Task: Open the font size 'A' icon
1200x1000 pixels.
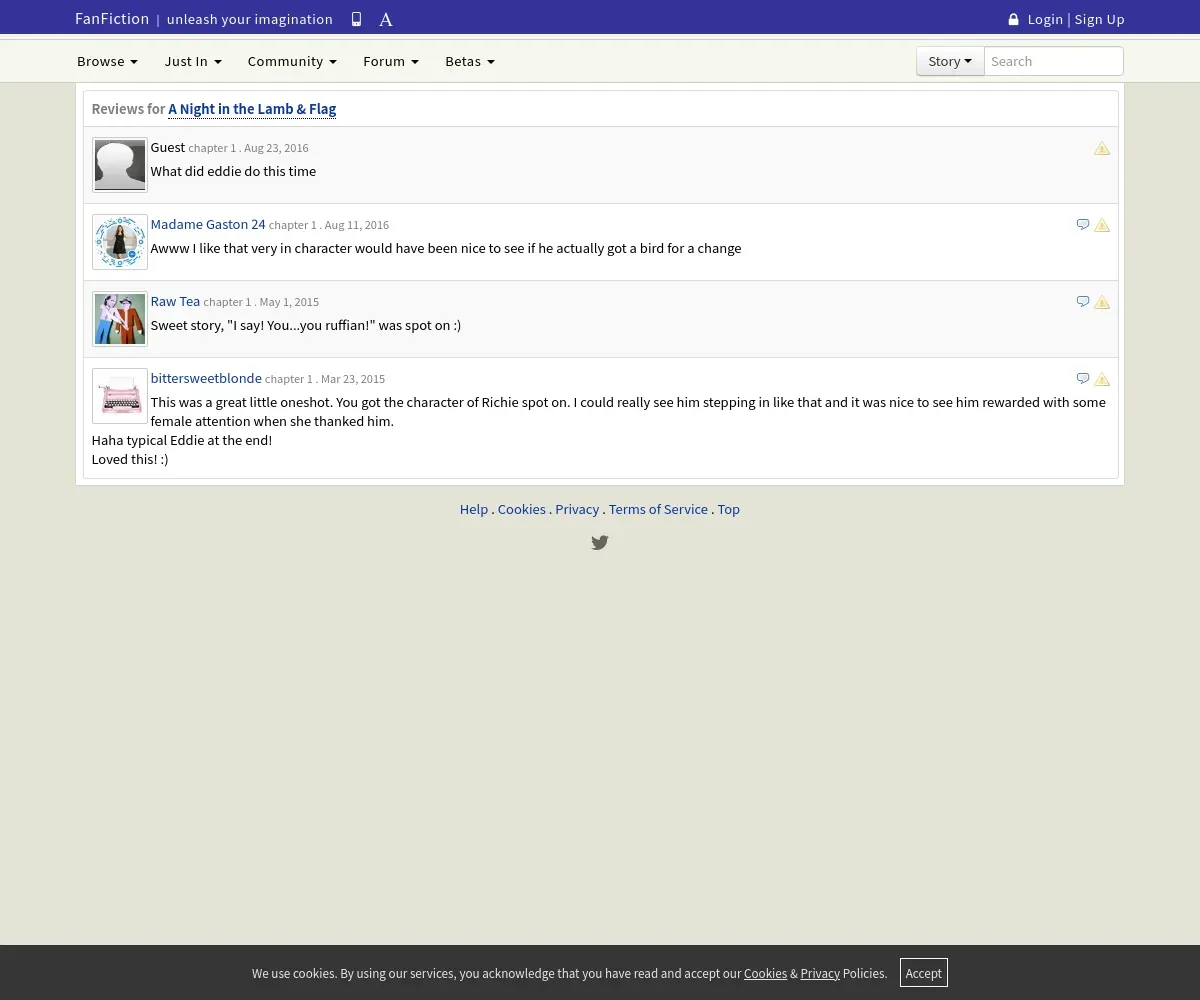Action: click(x=386, y=19)
